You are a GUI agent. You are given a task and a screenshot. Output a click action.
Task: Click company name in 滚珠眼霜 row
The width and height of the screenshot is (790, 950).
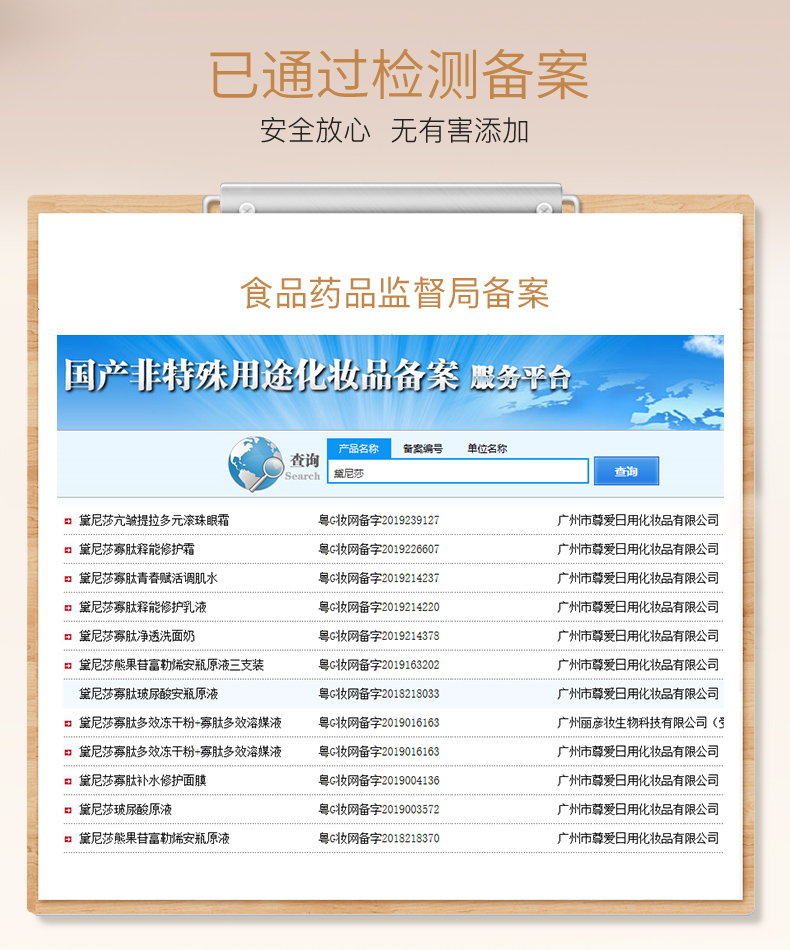[638, 520]
